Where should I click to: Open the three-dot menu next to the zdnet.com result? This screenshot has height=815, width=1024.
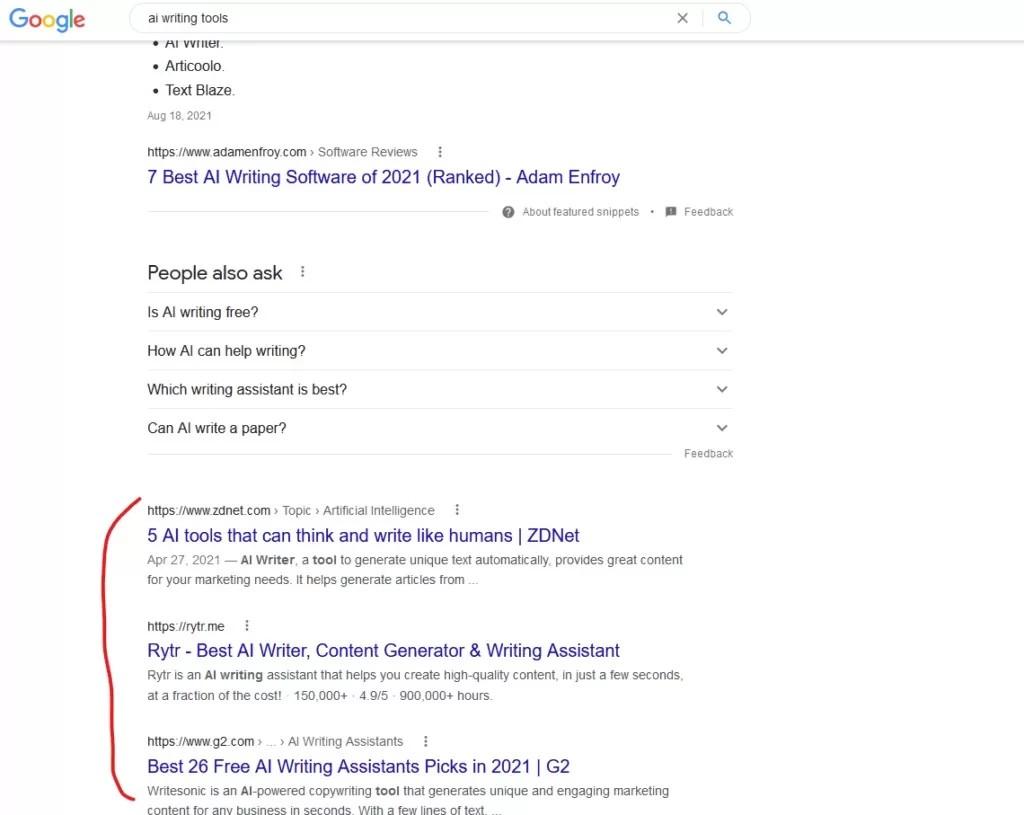point(457,509)
